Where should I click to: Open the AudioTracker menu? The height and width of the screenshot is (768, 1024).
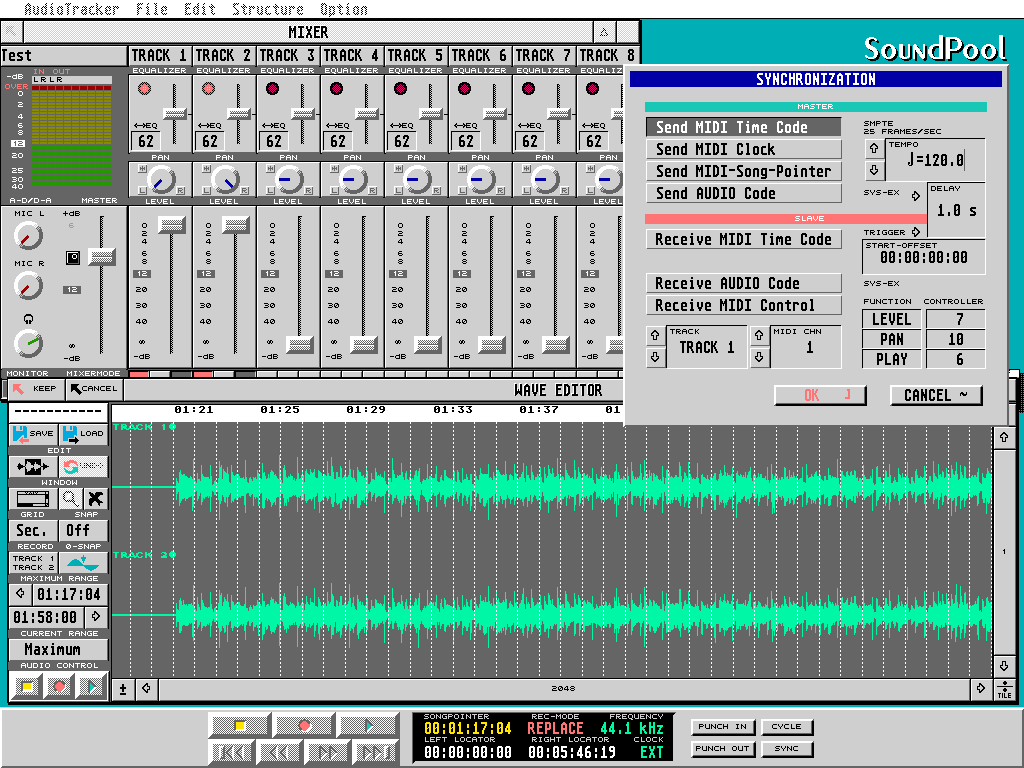72,9
